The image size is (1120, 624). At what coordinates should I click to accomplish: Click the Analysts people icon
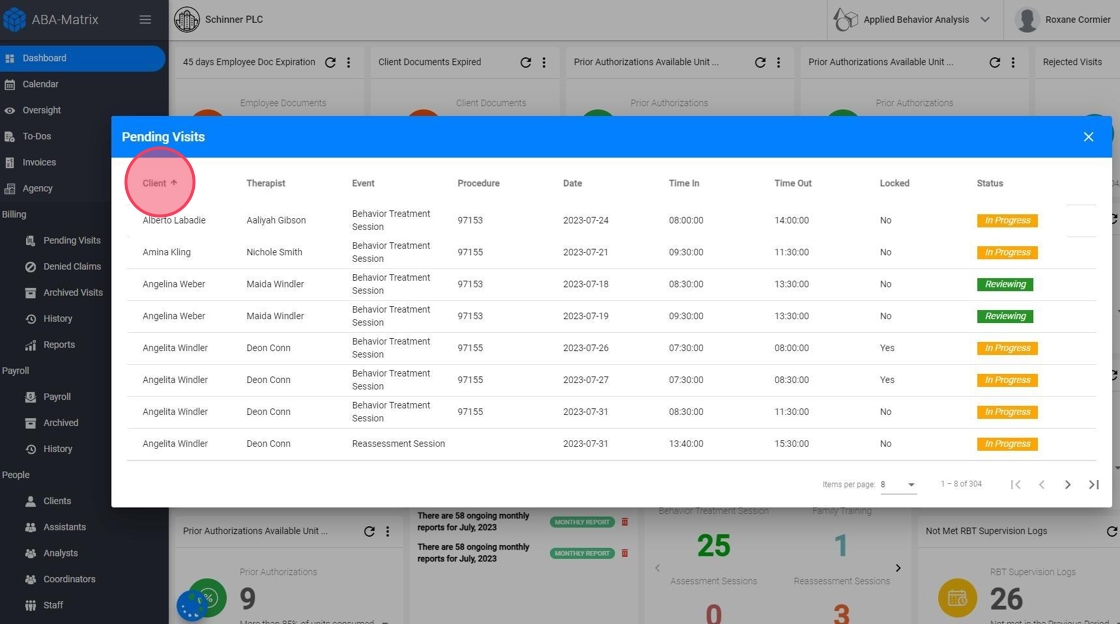coord(30,553)
